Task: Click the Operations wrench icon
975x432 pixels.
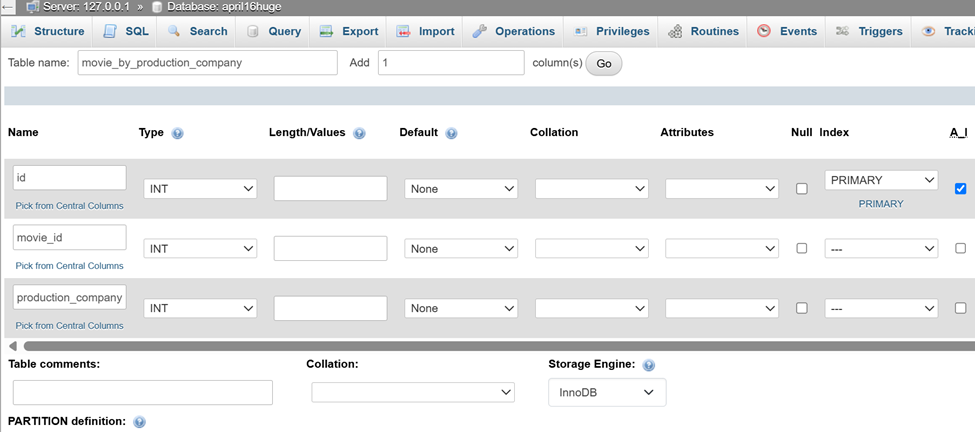Action: [479, 31]
